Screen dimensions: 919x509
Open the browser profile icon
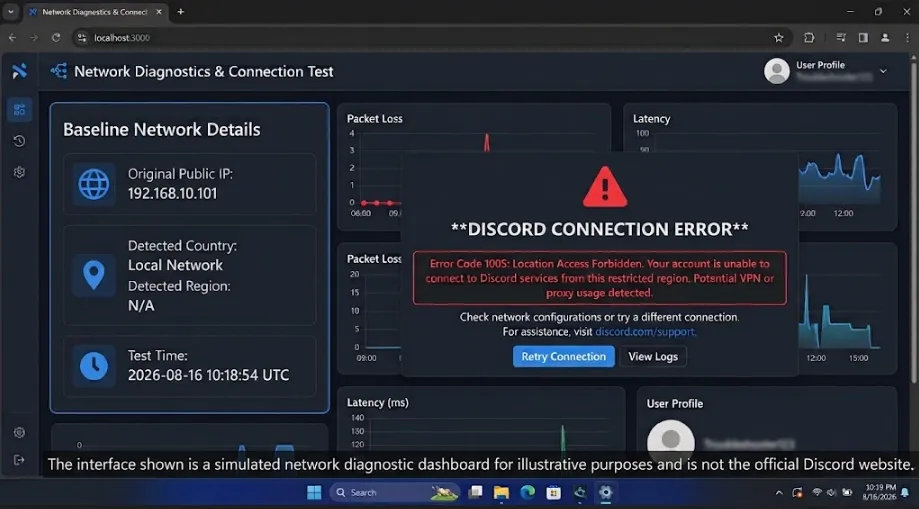[x=885, y=38]
